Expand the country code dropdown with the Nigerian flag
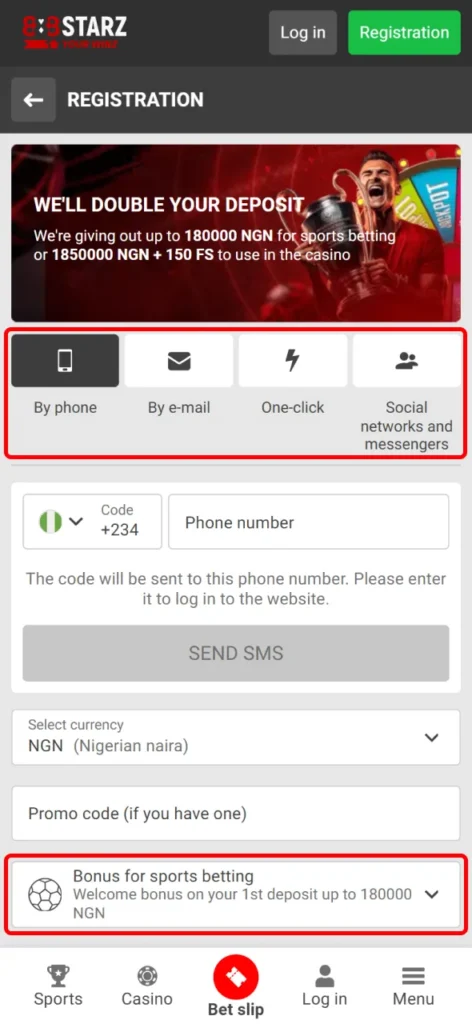This screenshot has width=472, height=1024. [x=92, y=521]
